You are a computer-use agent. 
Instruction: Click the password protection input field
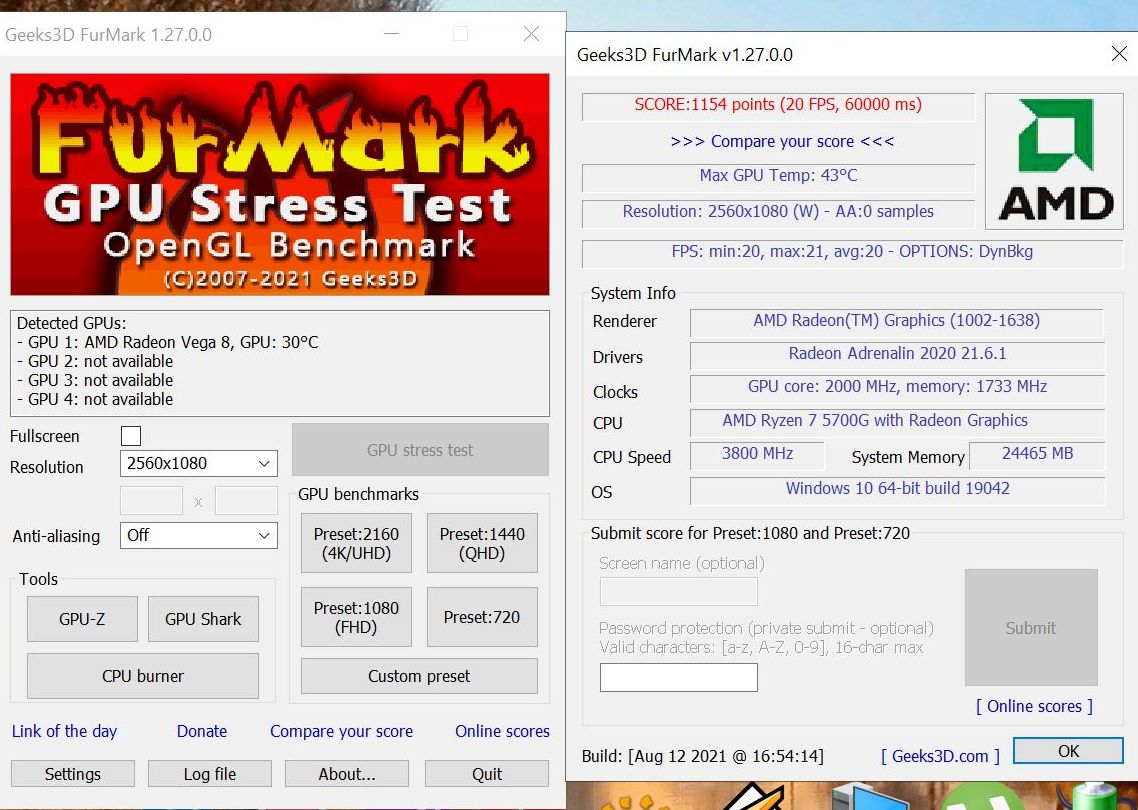point(679,677)
